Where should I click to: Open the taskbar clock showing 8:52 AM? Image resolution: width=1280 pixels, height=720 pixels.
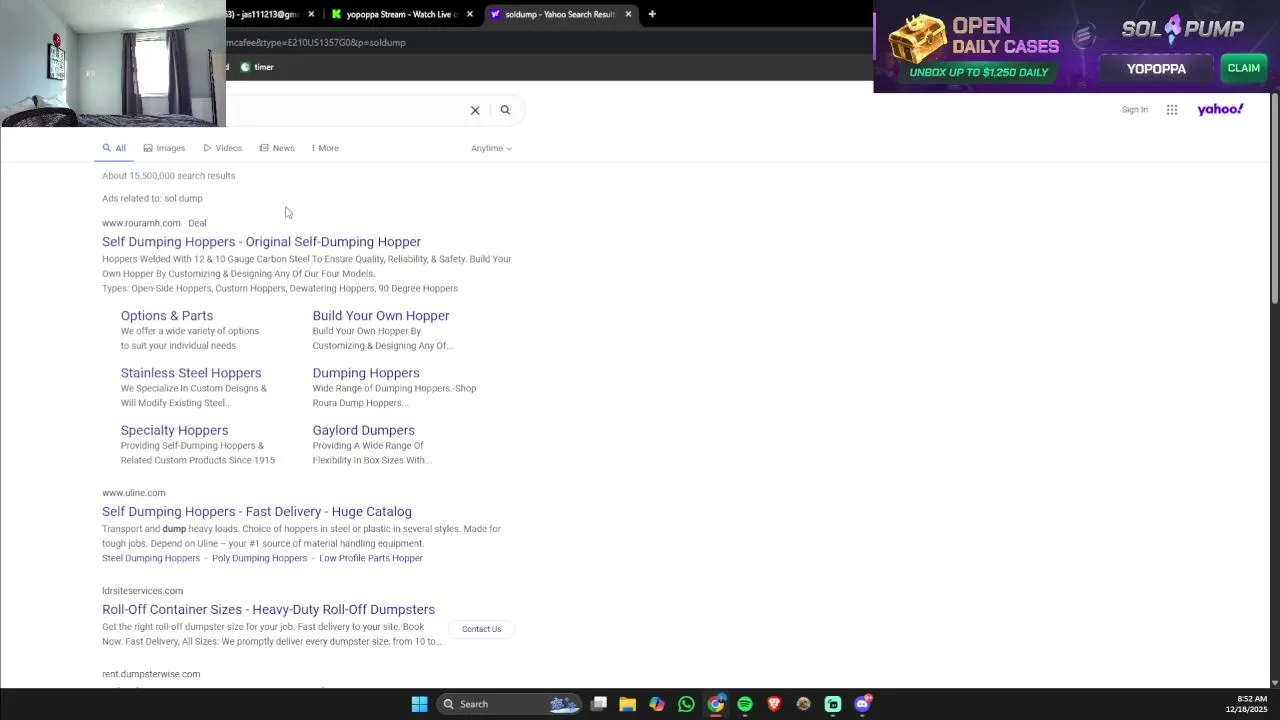pyautogui.click(x=1247, y=704)
